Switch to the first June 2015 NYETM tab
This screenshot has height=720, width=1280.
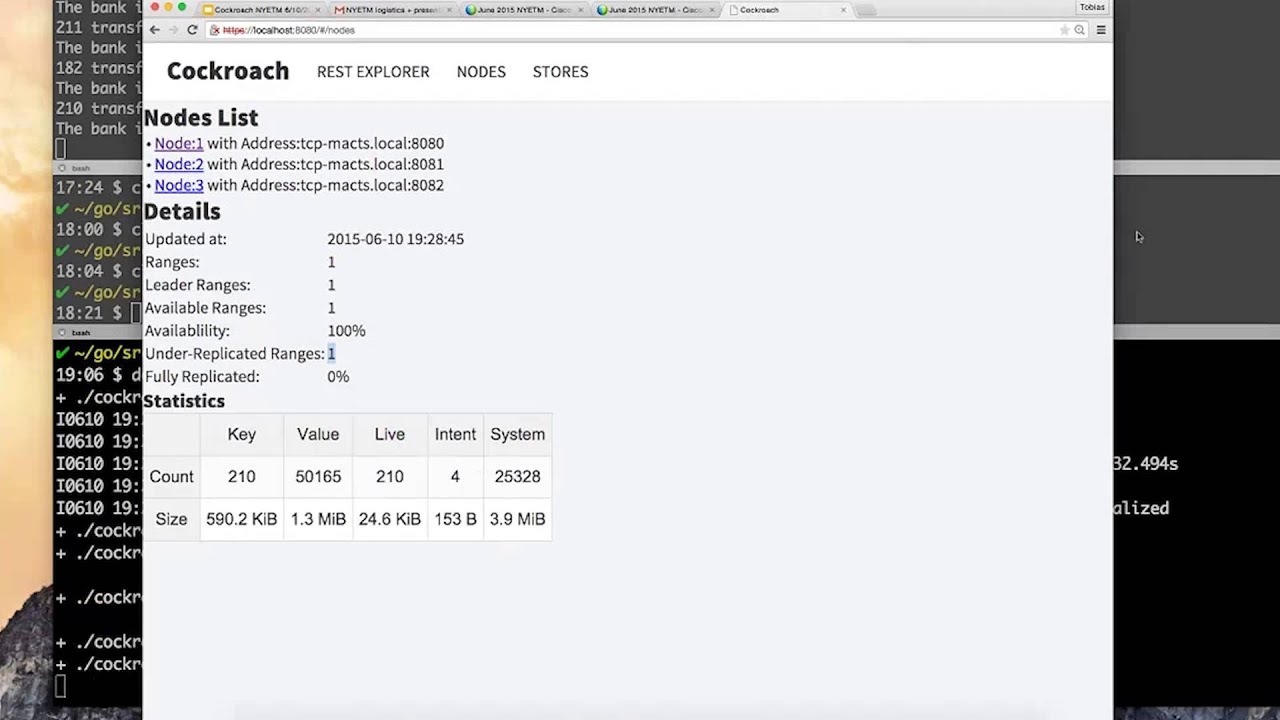click(524, 10)
